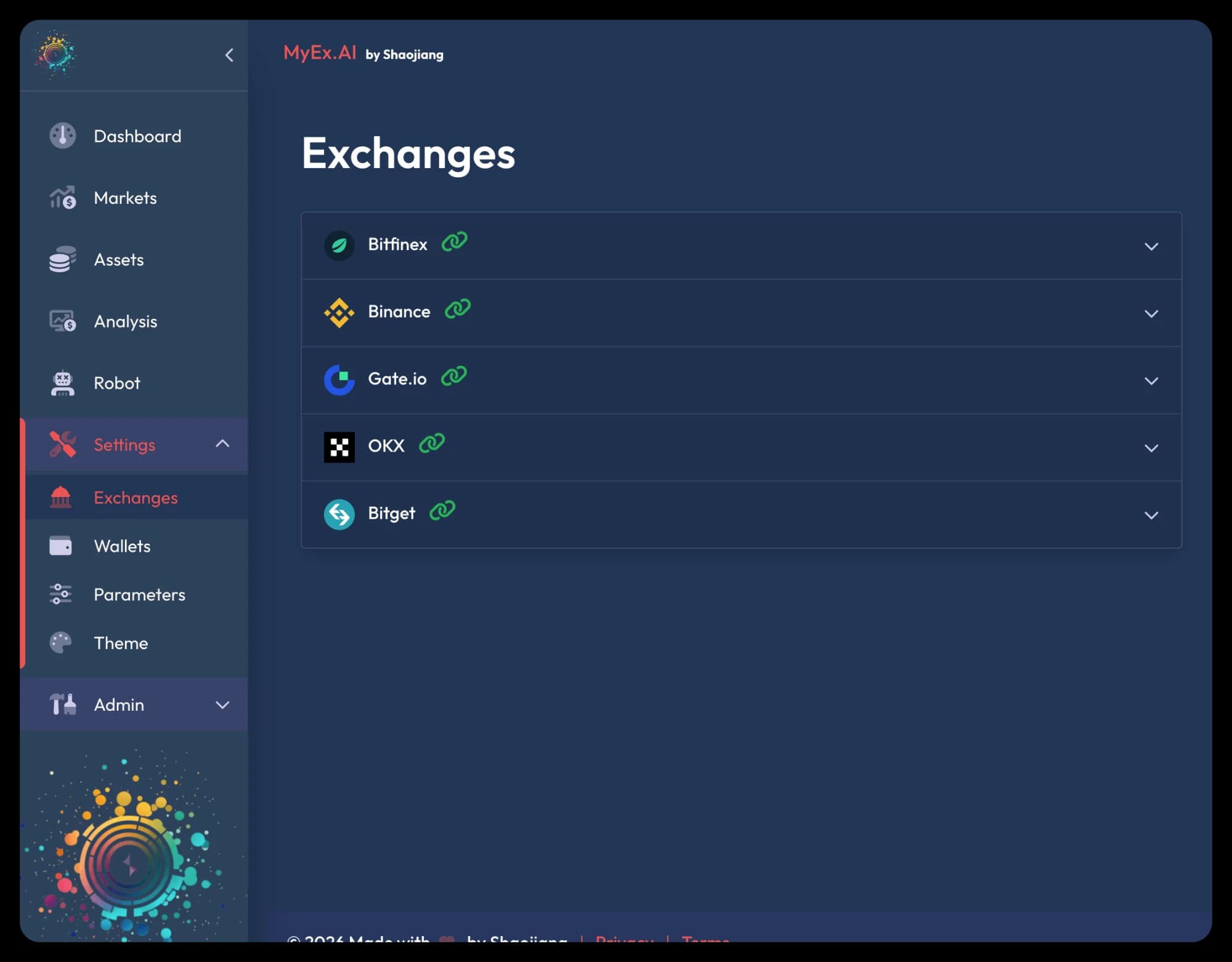Open the Theme settings item
This screenshot has height=962, width=1232.
click(136, 643)
